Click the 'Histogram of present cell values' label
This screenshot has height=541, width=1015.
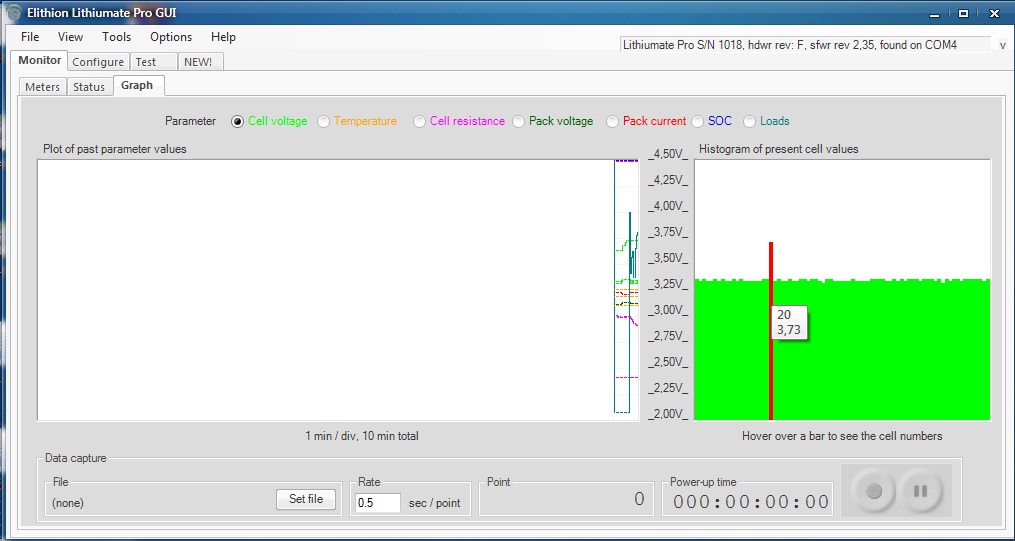point(779,149)
